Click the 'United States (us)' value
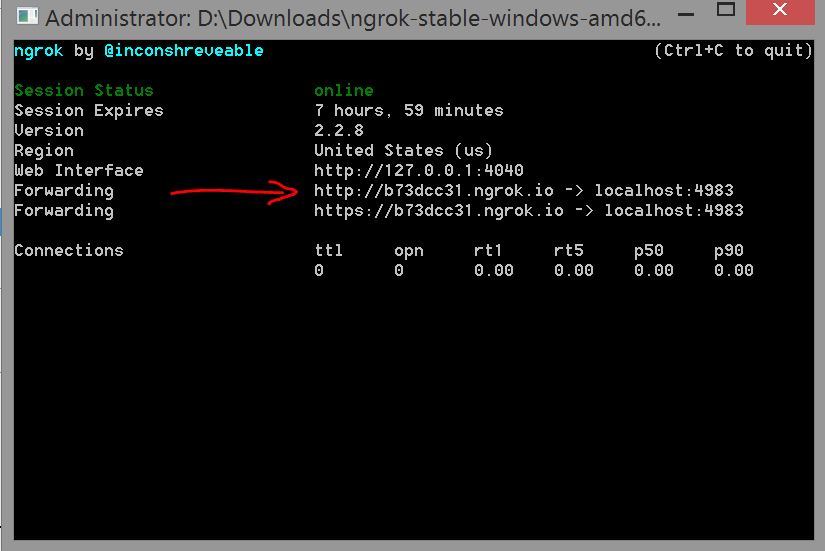 (x=404, y=151)
